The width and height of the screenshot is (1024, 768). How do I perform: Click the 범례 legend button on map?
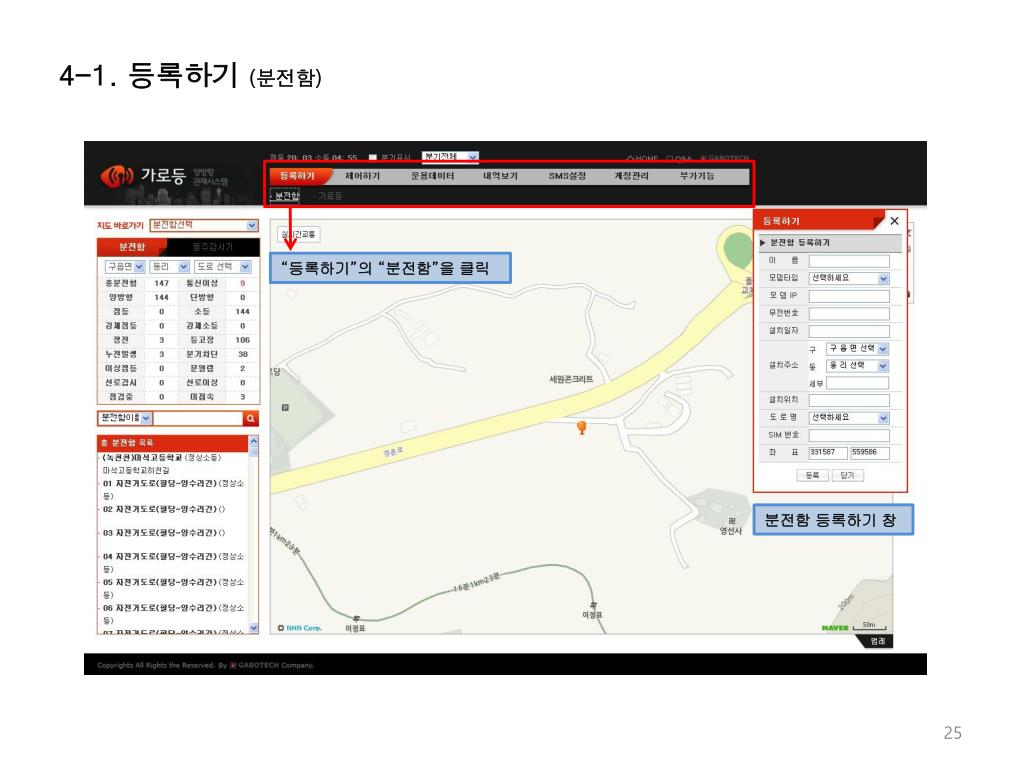tap(876, 641)
